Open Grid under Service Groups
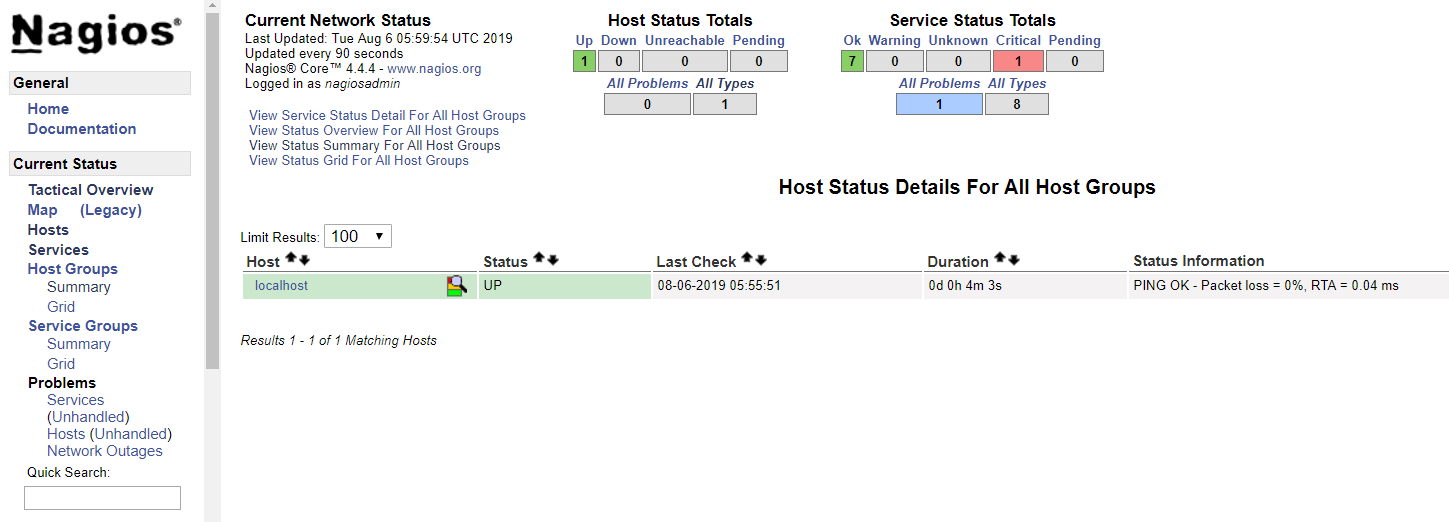 61,364
